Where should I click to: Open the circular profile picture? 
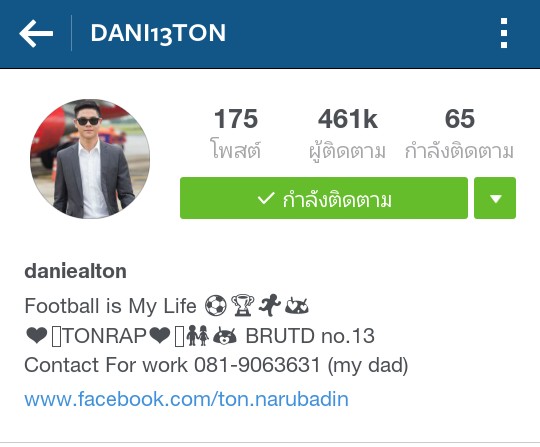click(x=90, y=159)
